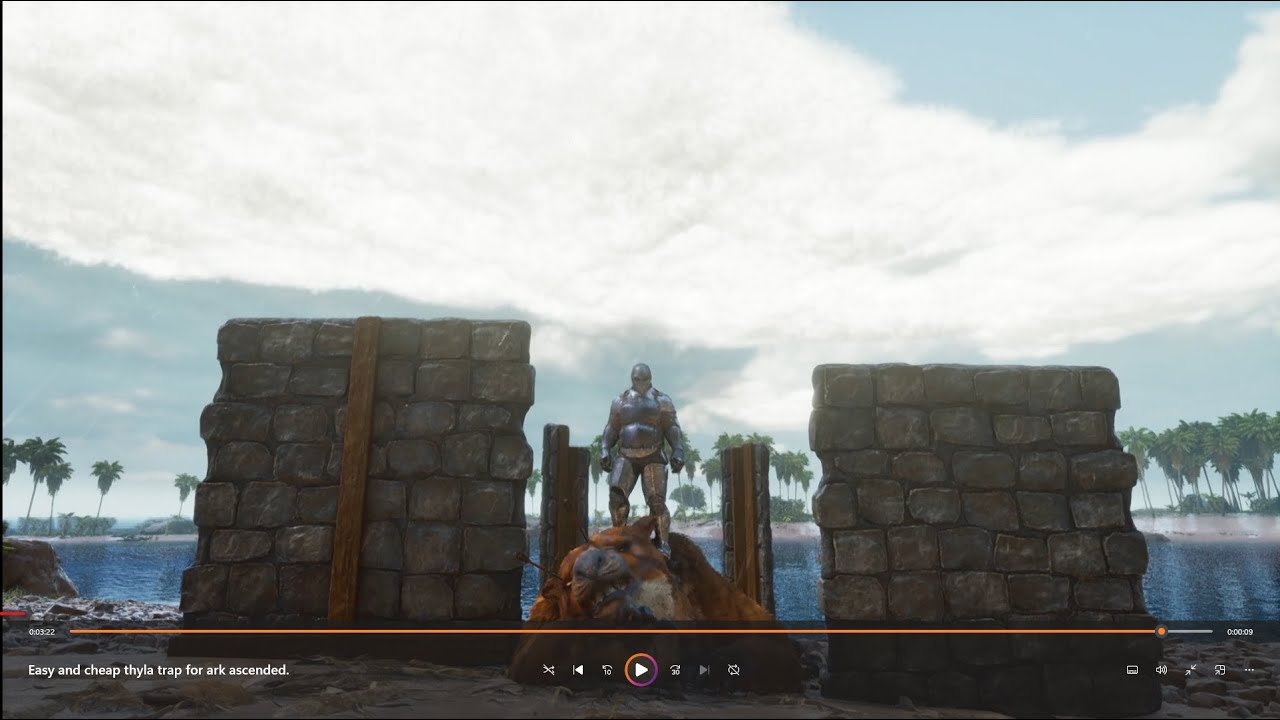Skip back 10 seconds

click(x=607, y=670)
